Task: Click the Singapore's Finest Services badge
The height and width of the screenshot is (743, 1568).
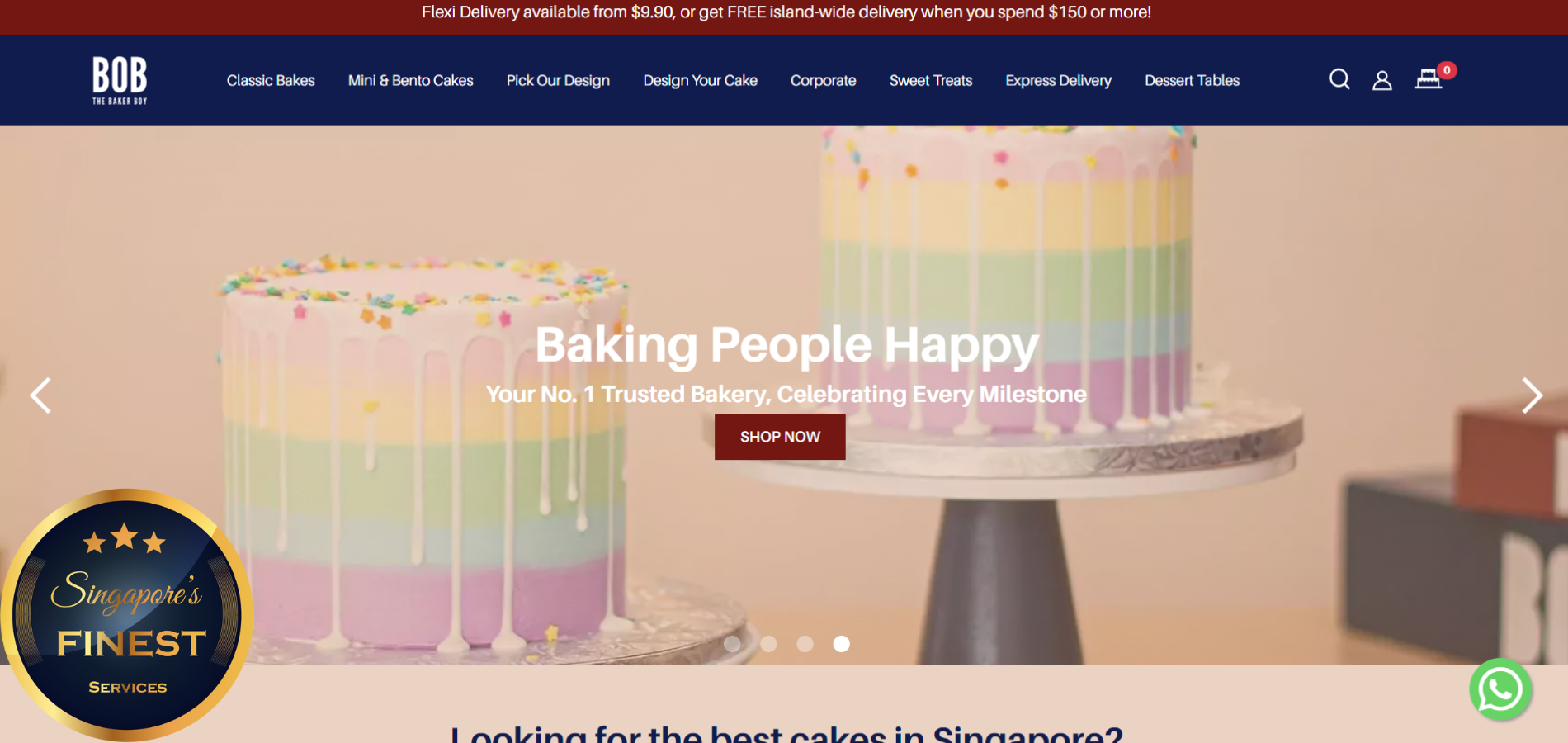Action: (x=126, y=613)
